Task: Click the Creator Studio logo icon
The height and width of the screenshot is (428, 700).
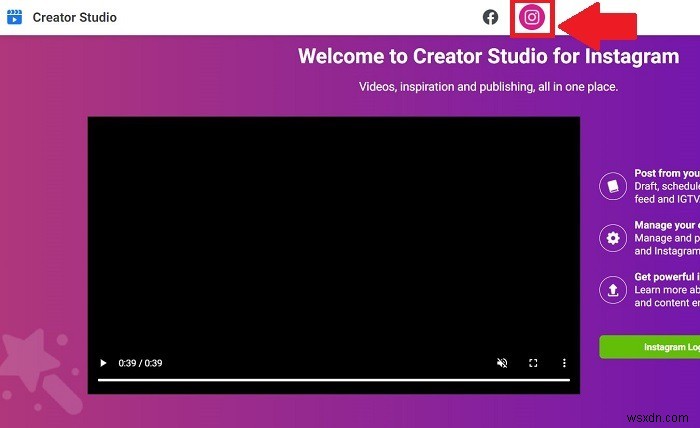Action: pos(14,17)
